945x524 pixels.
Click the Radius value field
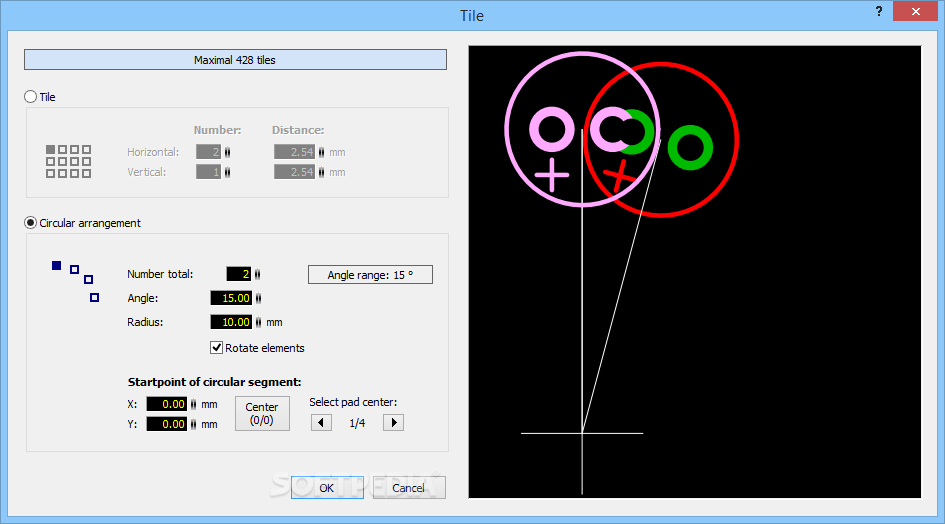(x=231, y=322)
